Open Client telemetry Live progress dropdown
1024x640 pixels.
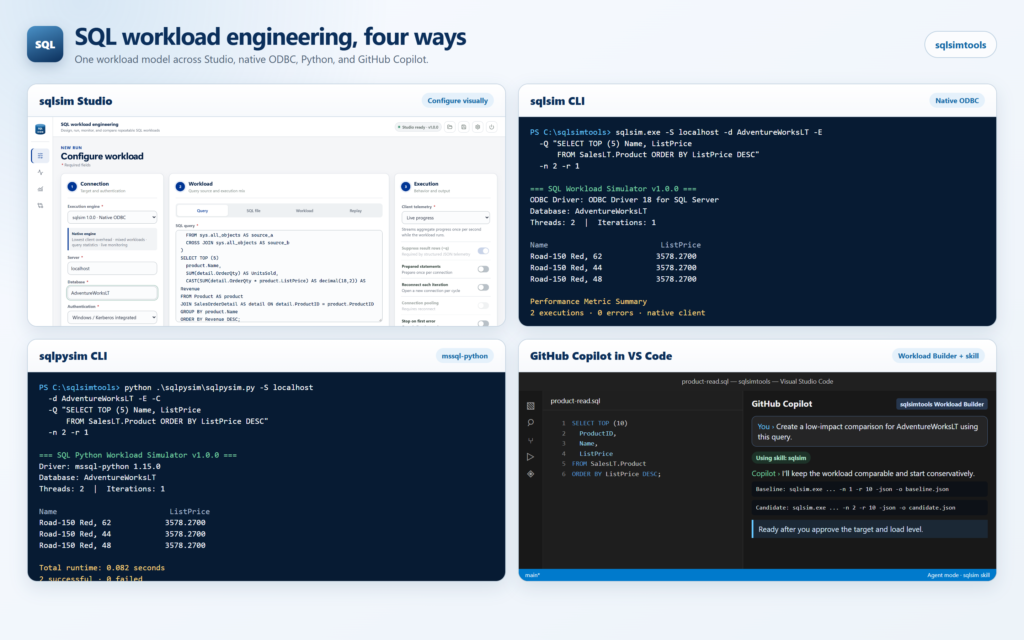(445, 217)
